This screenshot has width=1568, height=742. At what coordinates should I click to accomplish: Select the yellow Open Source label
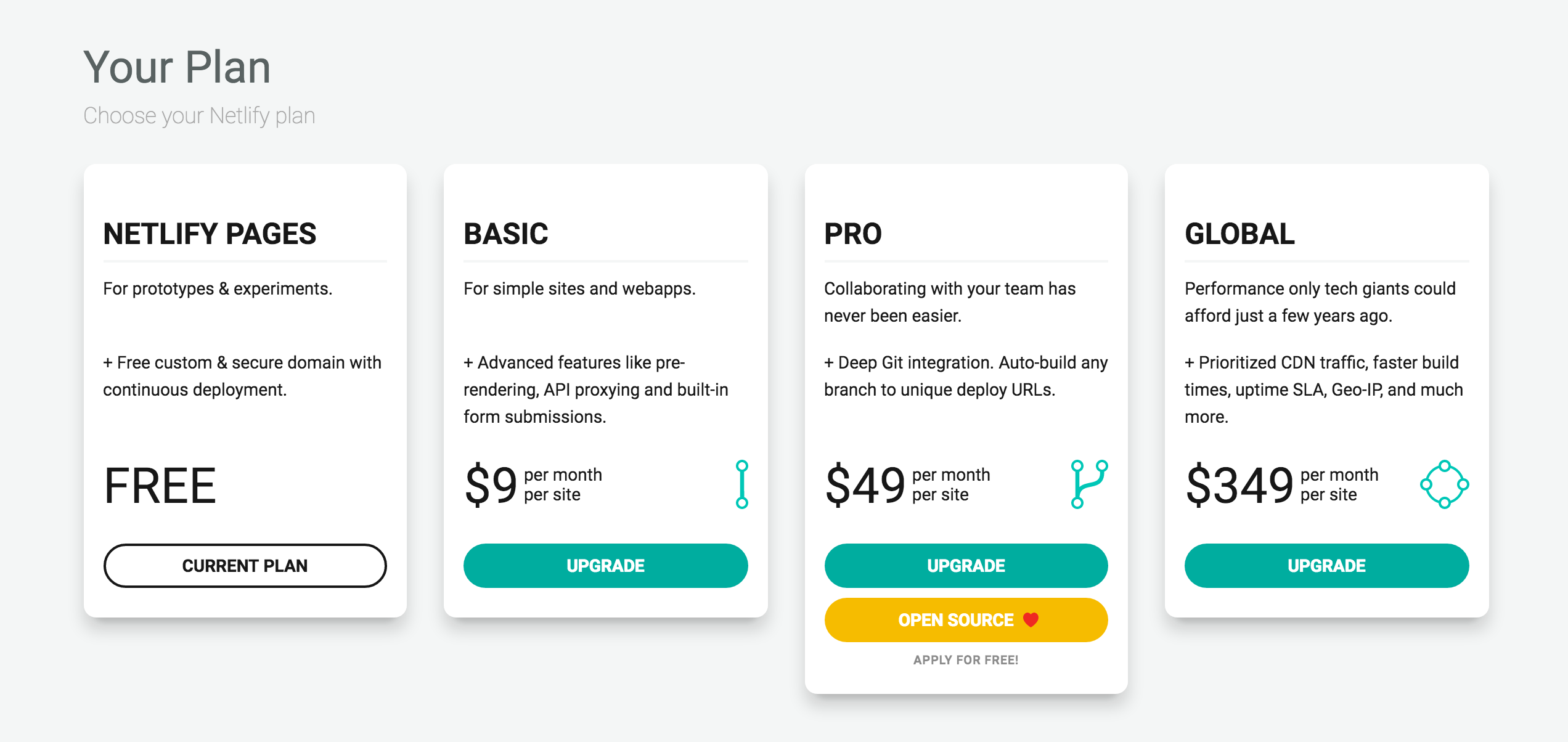click(955, 620)
